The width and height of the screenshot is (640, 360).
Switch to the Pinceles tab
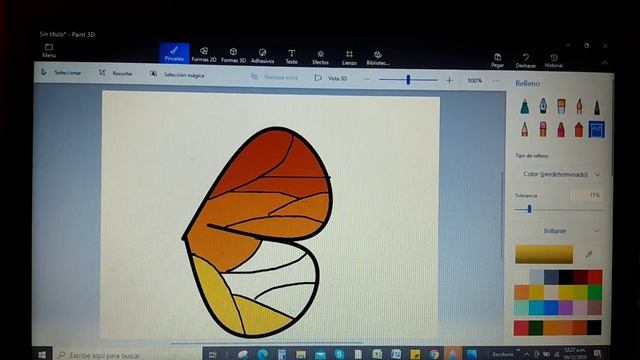(x=174, y=53)
